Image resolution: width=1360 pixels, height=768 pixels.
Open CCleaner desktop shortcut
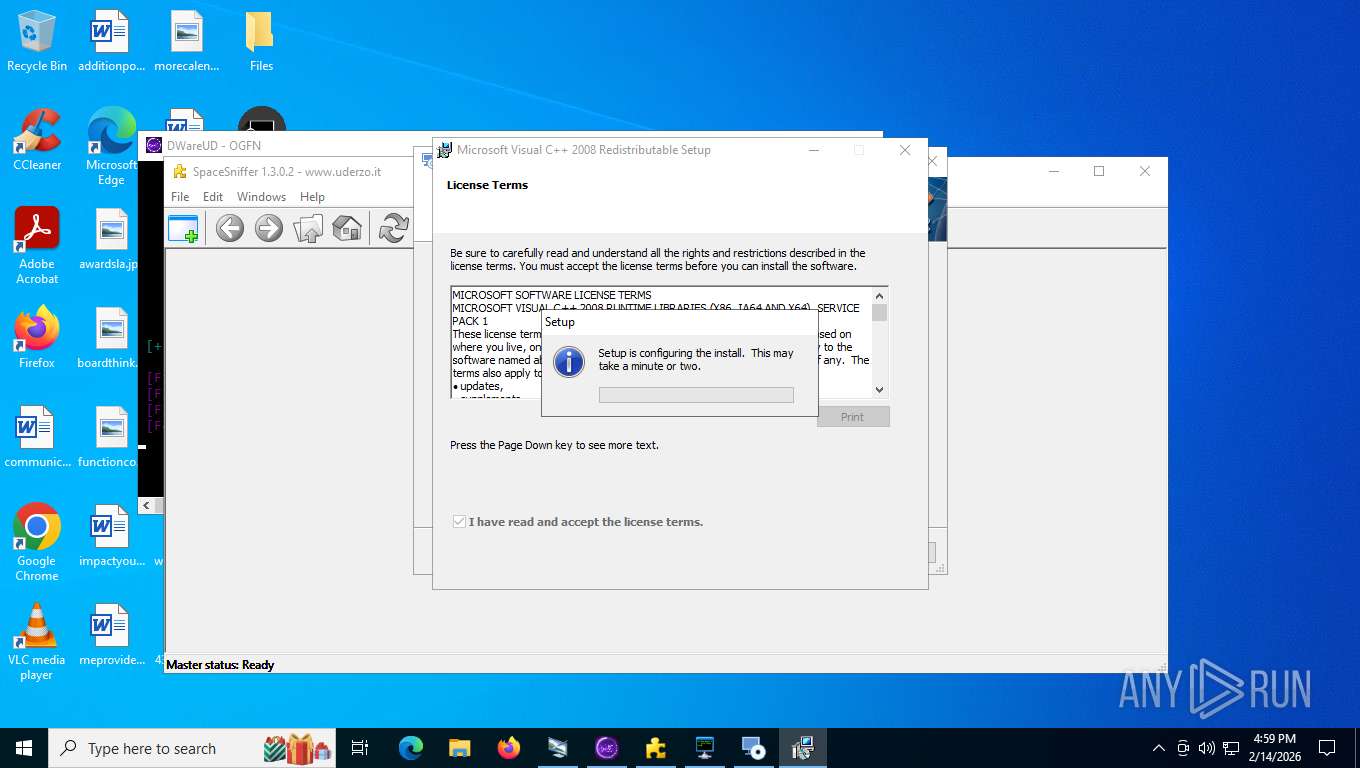(37, 139)
